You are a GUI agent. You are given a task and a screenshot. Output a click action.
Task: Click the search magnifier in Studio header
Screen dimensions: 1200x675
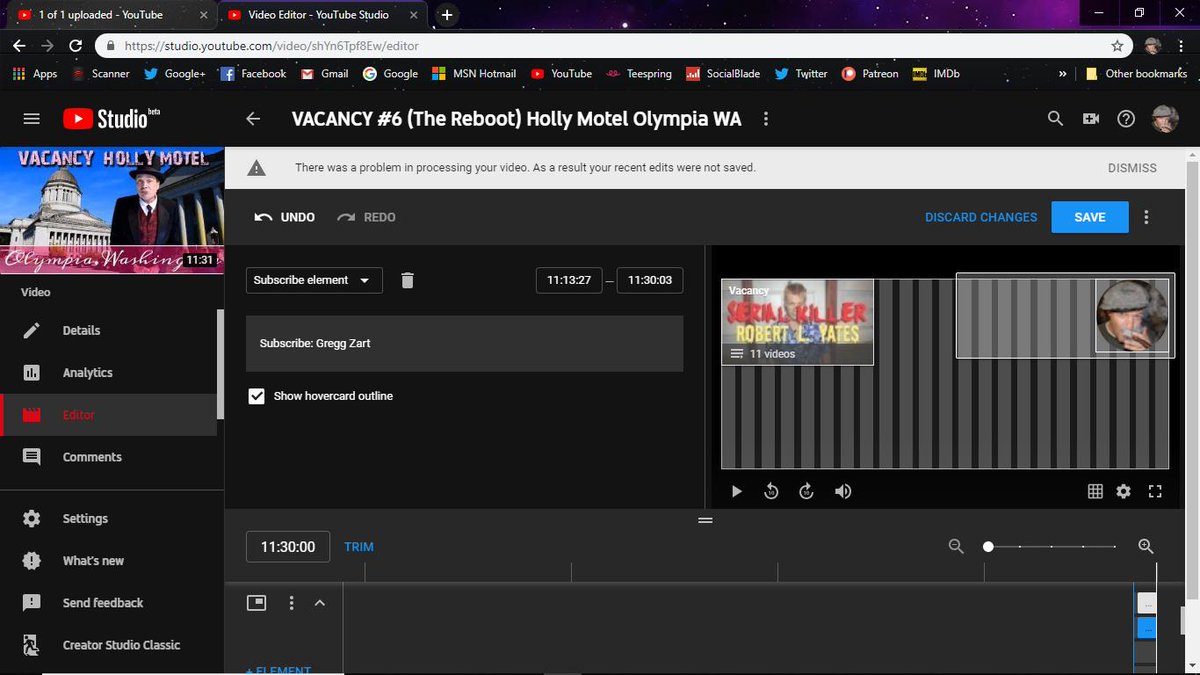point(1055,118)
